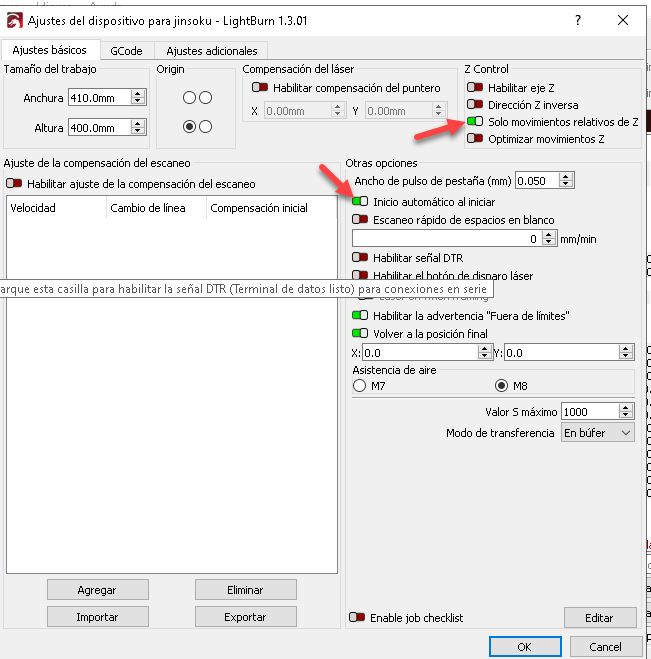Adjust Valor S máximo with spinner arrows
The image size is (651, 659).
click(626, 411)
